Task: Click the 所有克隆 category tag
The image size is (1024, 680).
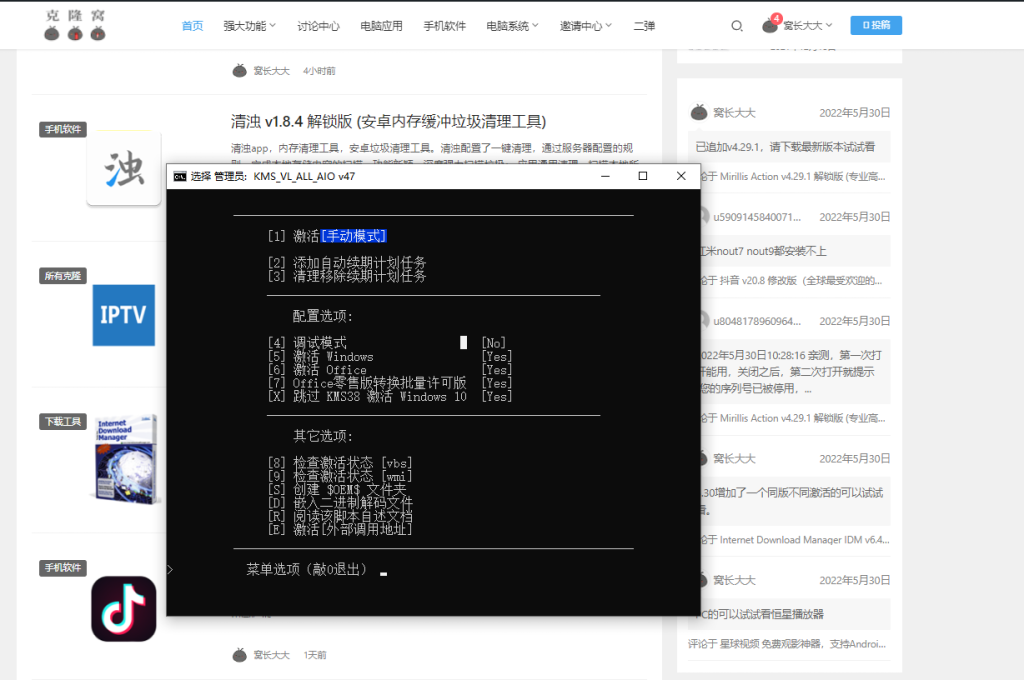Action: 63,276
